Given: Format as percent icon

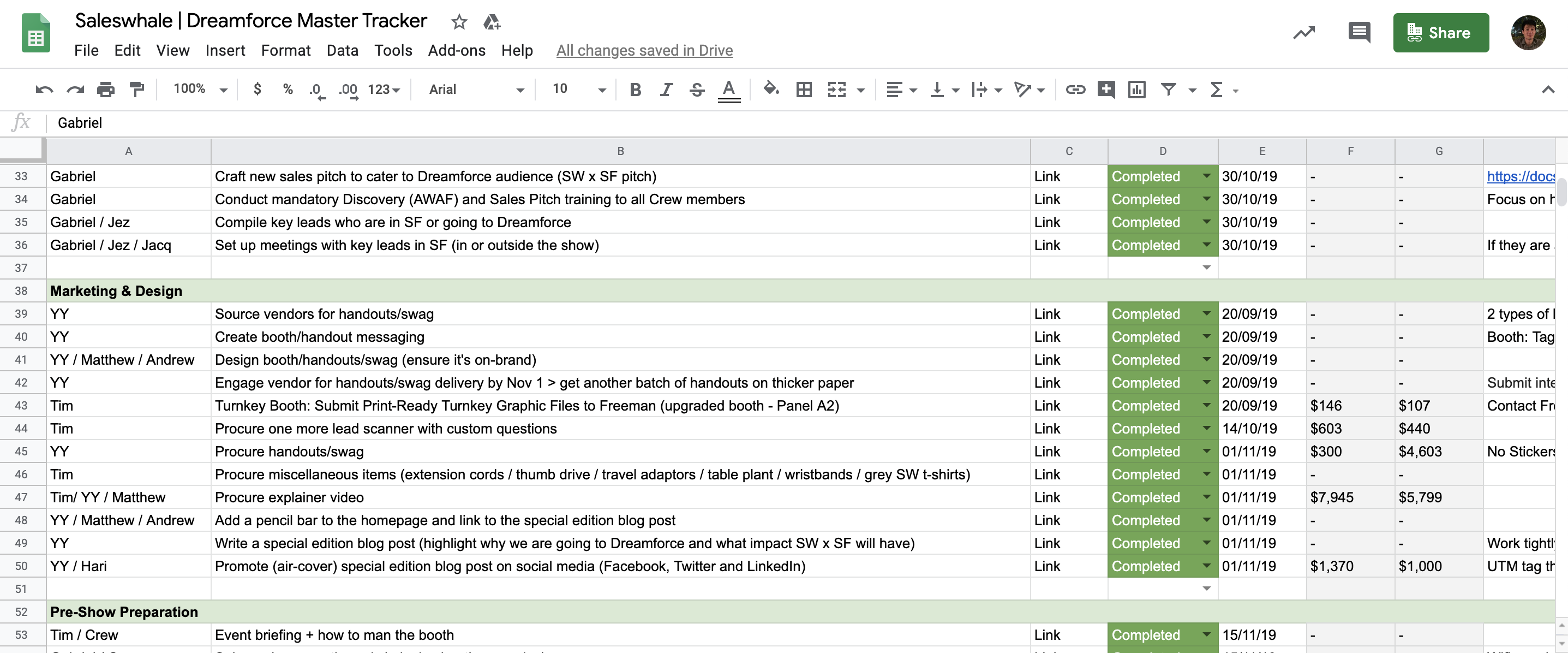Looking at the screenshot, I should [x=288, y=89].
